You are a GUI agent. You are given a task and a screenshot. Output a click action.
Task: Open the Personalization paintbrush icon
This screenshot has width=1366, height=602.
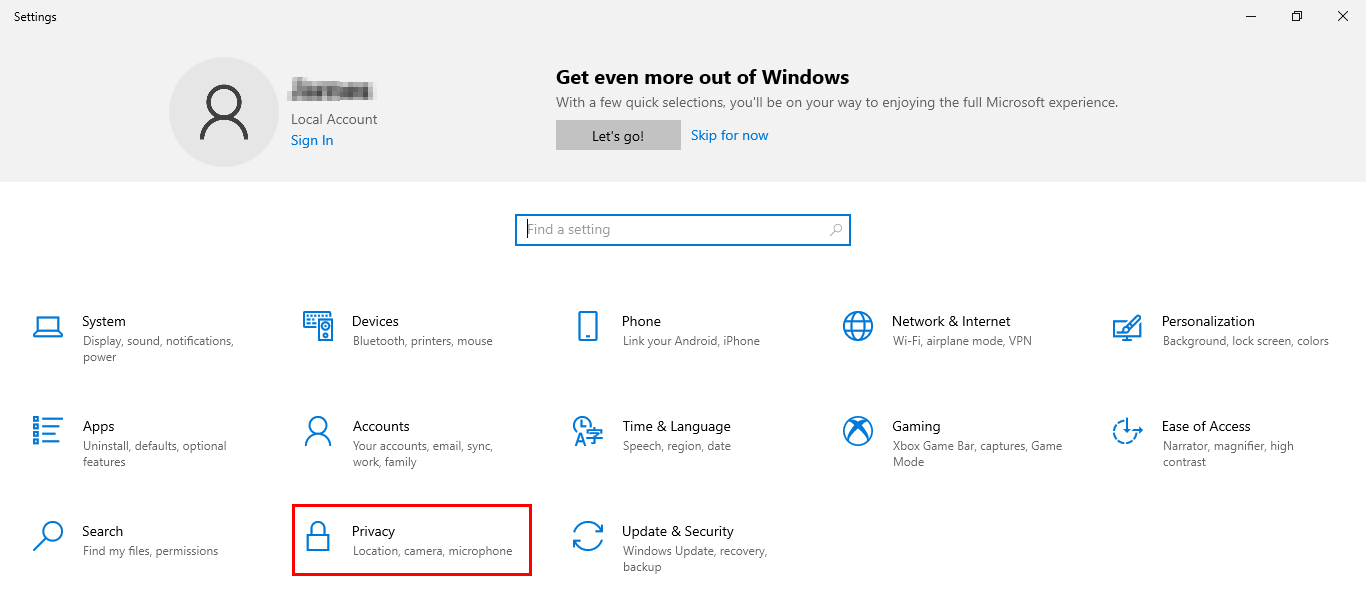1128,327
